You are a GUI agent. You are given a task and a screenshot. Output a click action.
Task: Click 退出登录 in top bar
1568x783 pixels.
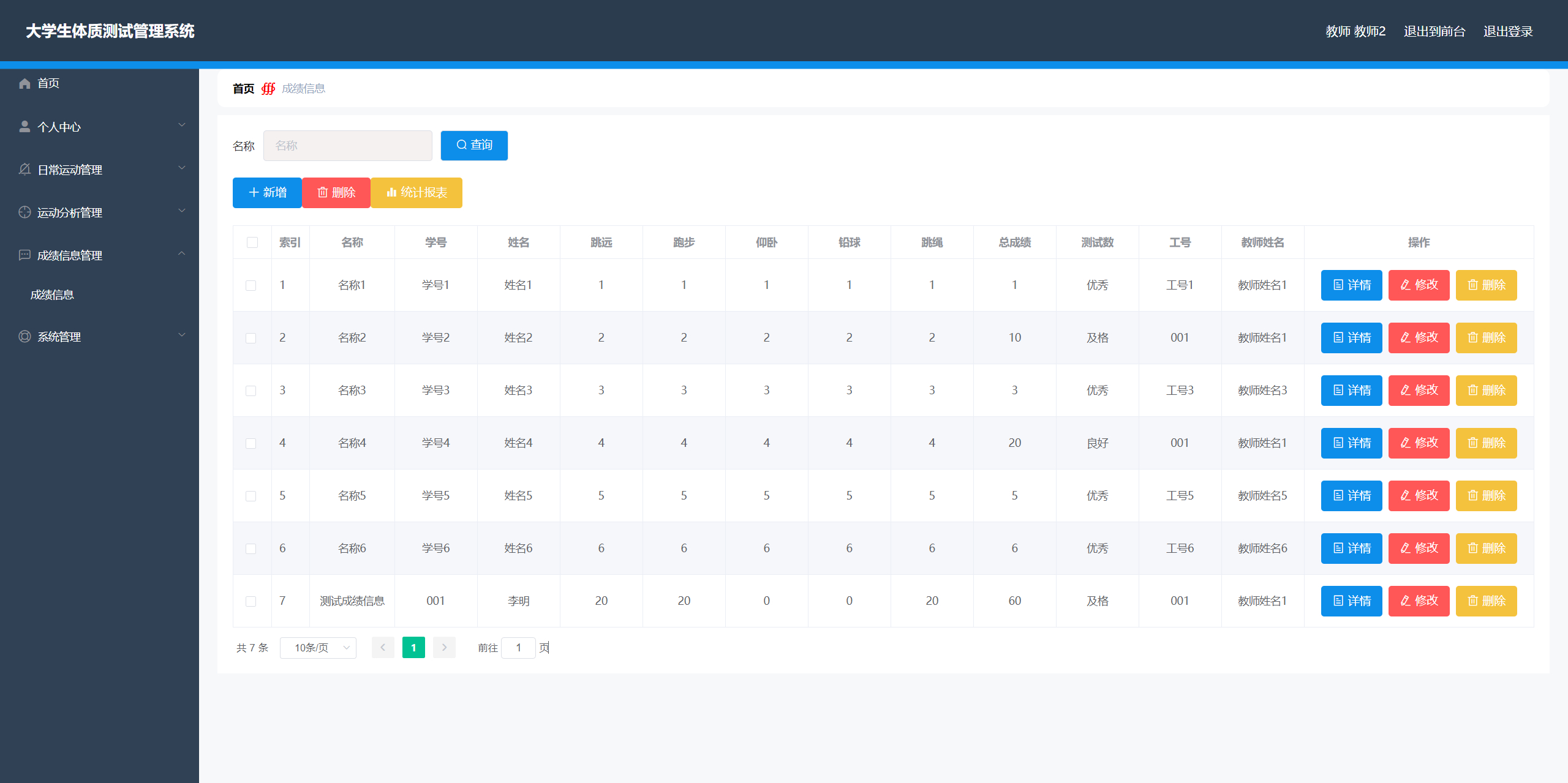tap(1508, 31)
